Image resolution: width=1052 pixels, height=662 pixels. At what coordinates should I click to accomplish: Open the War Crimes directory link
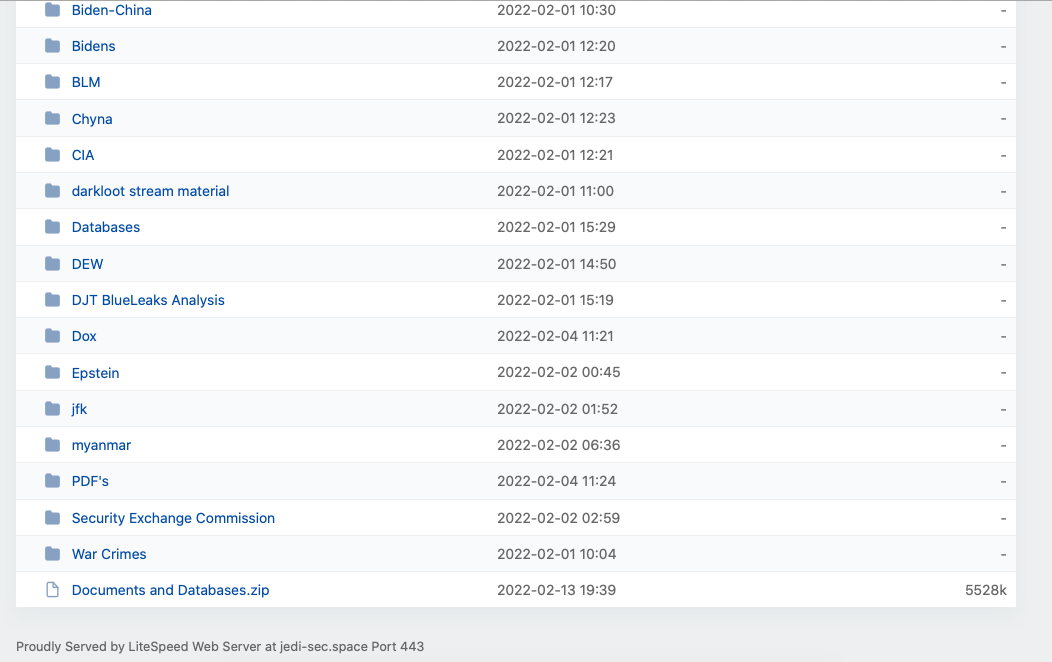pos(109,554)
